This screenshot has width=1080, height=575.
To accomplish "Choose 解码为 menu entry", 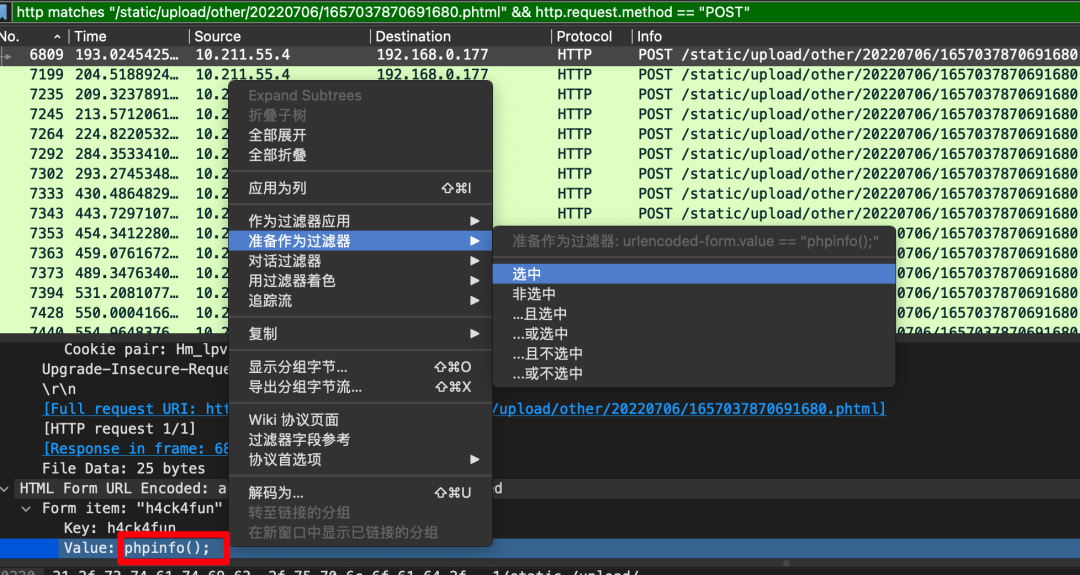I will point(361,493).
